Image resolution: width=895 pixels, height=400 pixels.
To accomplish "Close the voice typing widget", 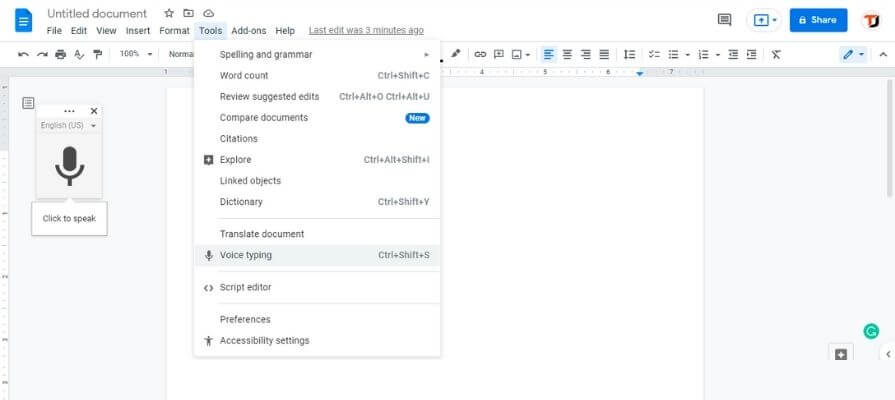I will 94,111.
